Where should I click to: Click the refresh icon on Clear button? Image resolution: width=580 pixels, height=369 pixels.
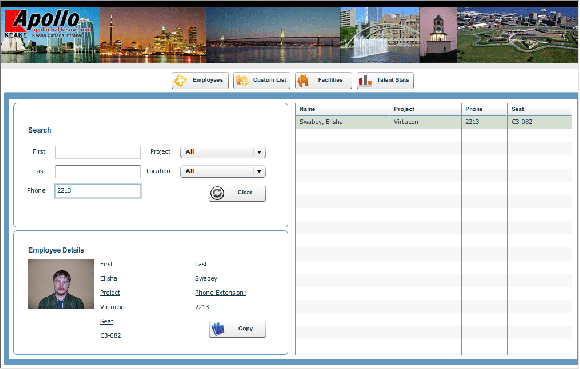217,193
